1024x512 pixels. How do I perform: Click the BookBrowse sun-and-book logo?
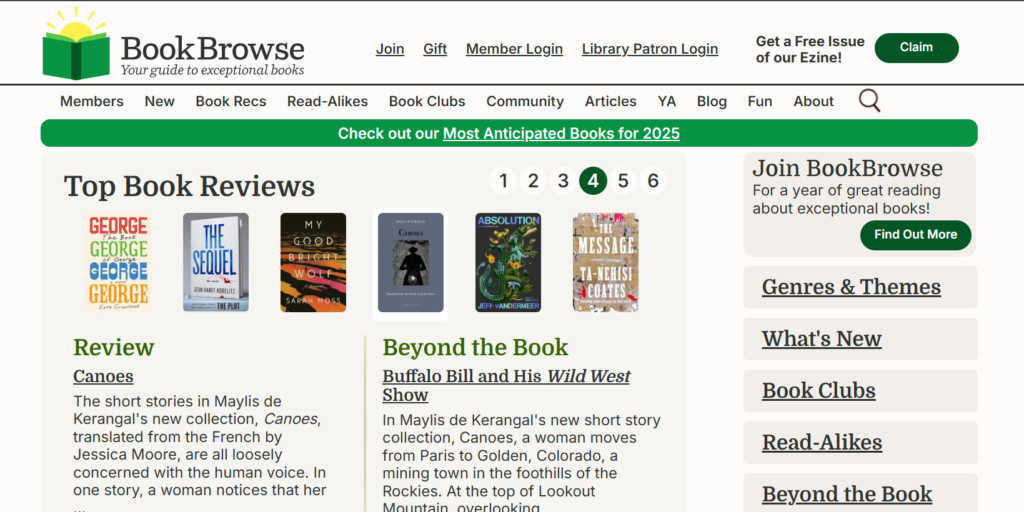tap(76, 44)
